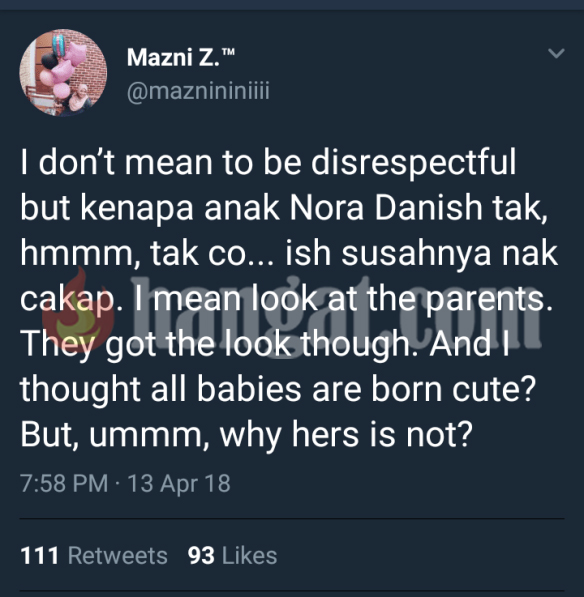584x597 pixels.
Task: Click the 13 Apr 18 date
Action: click(x=179, y=484)
